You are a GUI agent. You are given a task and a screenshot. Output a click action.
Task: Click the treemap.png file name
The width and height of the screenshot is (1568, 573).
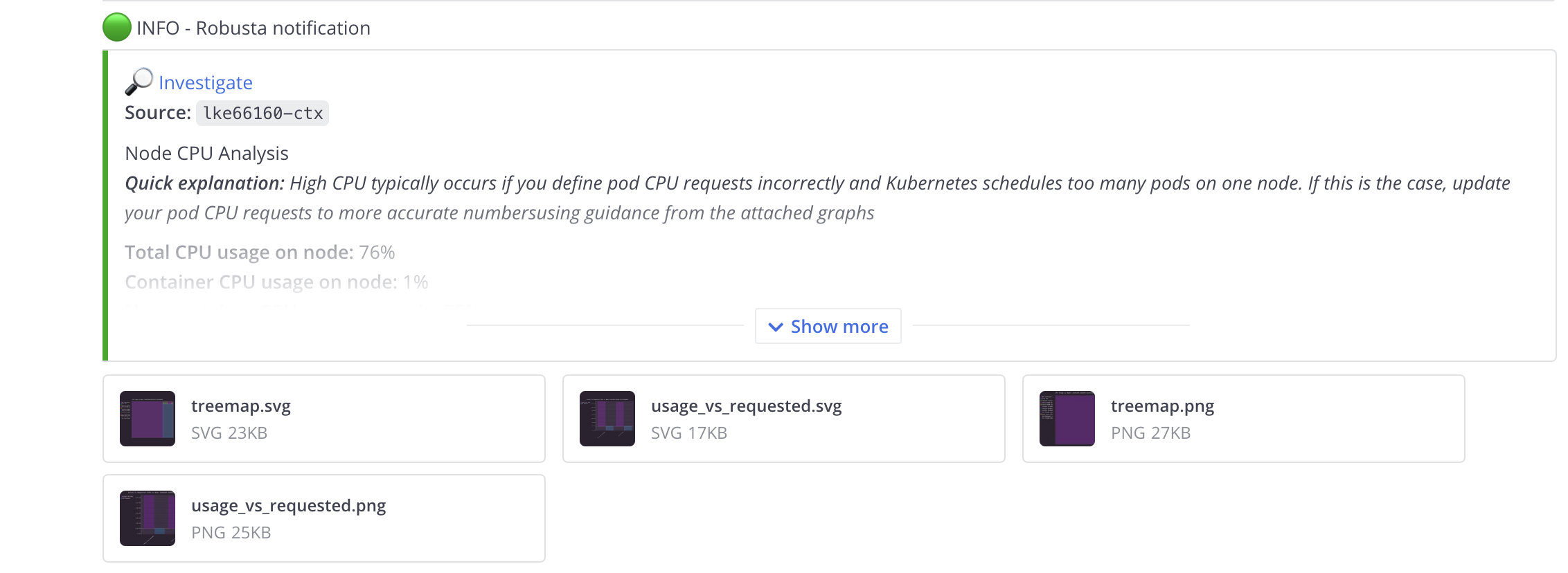(x=1163, y=406)
